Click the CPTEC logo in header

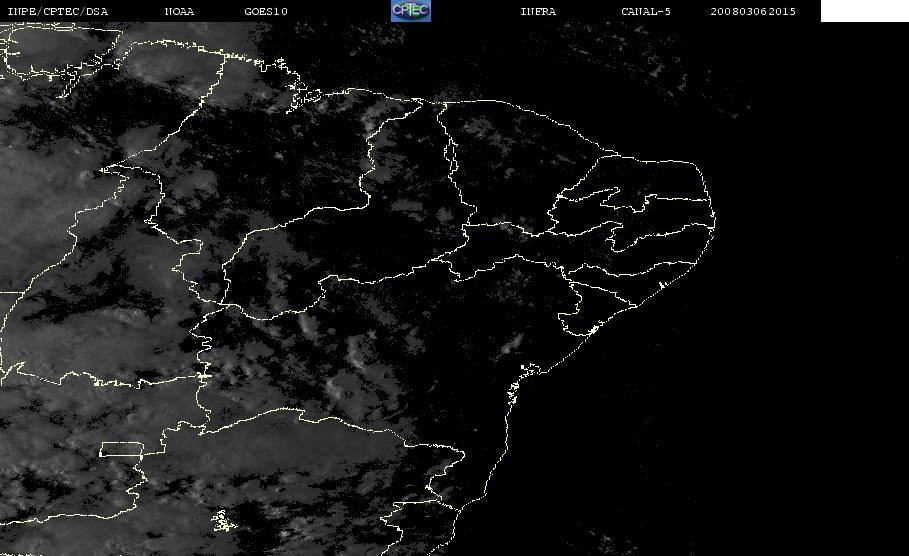(411, 10)
